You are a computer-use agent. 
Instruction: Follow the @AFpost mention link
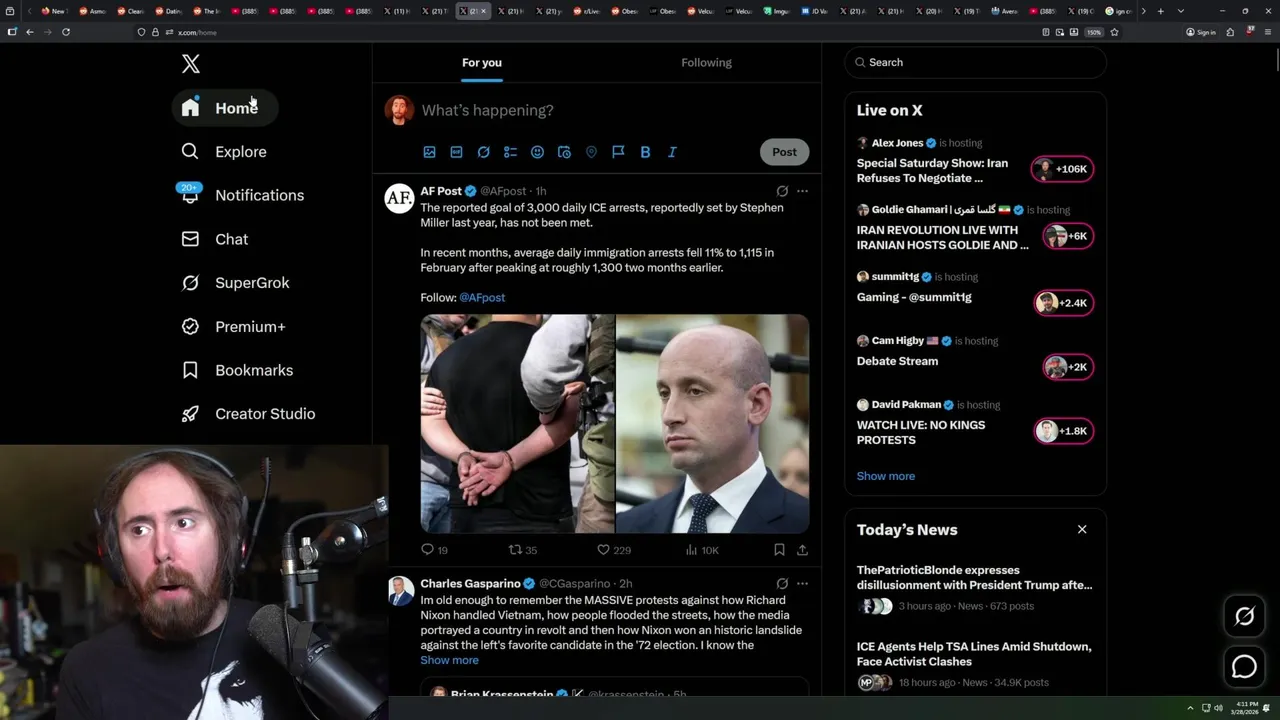click(x=482, y=298)
